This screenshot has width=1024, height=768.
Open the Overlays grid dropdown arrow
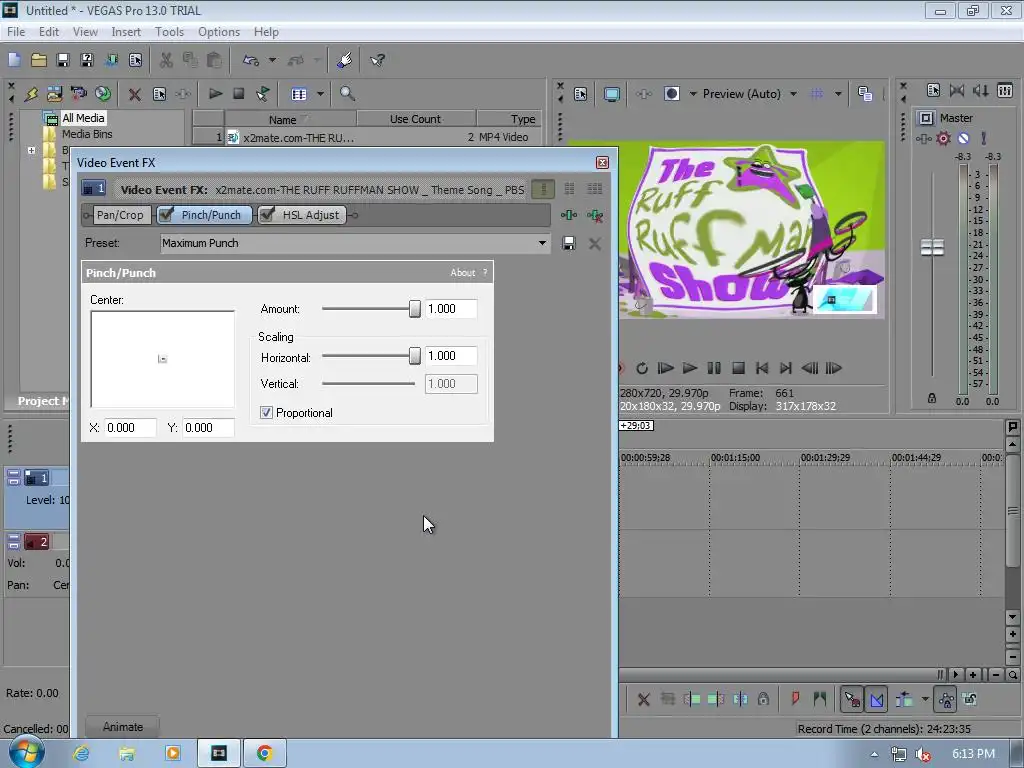pos(838,94)
